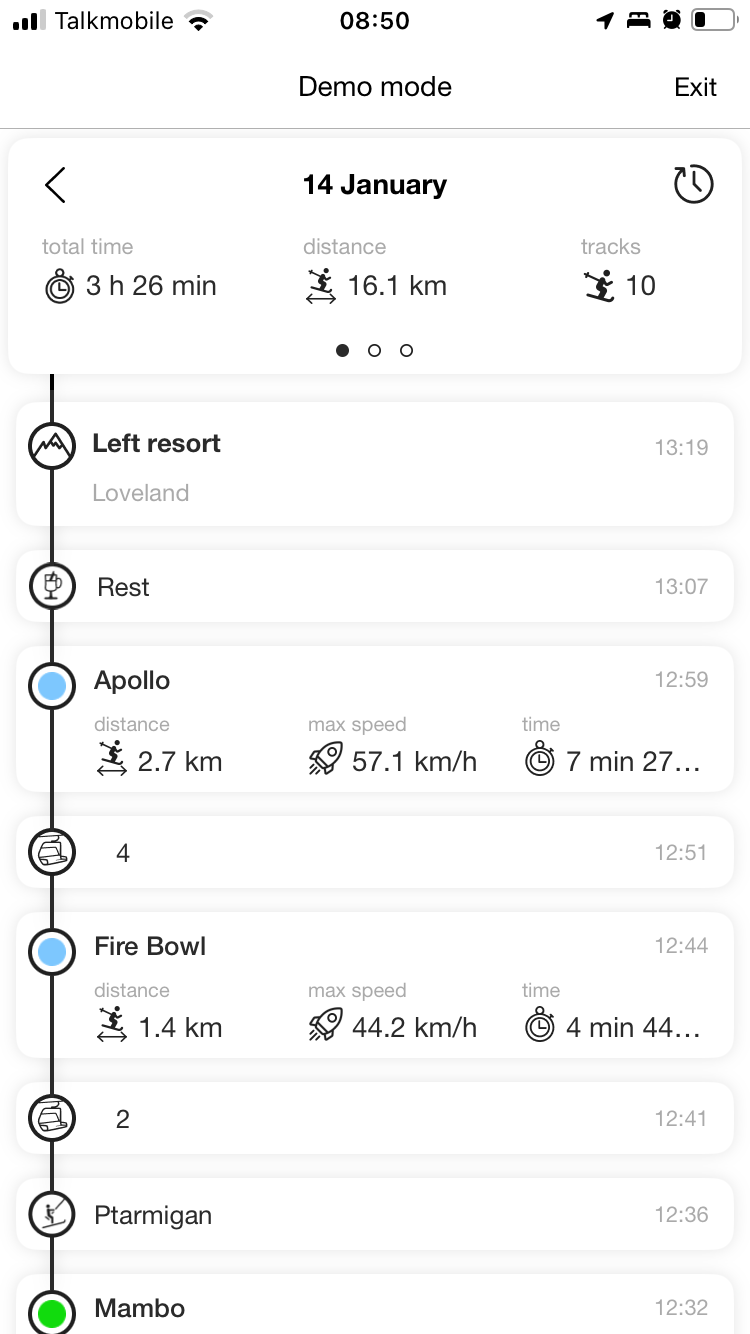This screenshot has height=1334, width=750.
Task: Tap the chairlift icon for lift 4
Action: click(x=52, y=853)
